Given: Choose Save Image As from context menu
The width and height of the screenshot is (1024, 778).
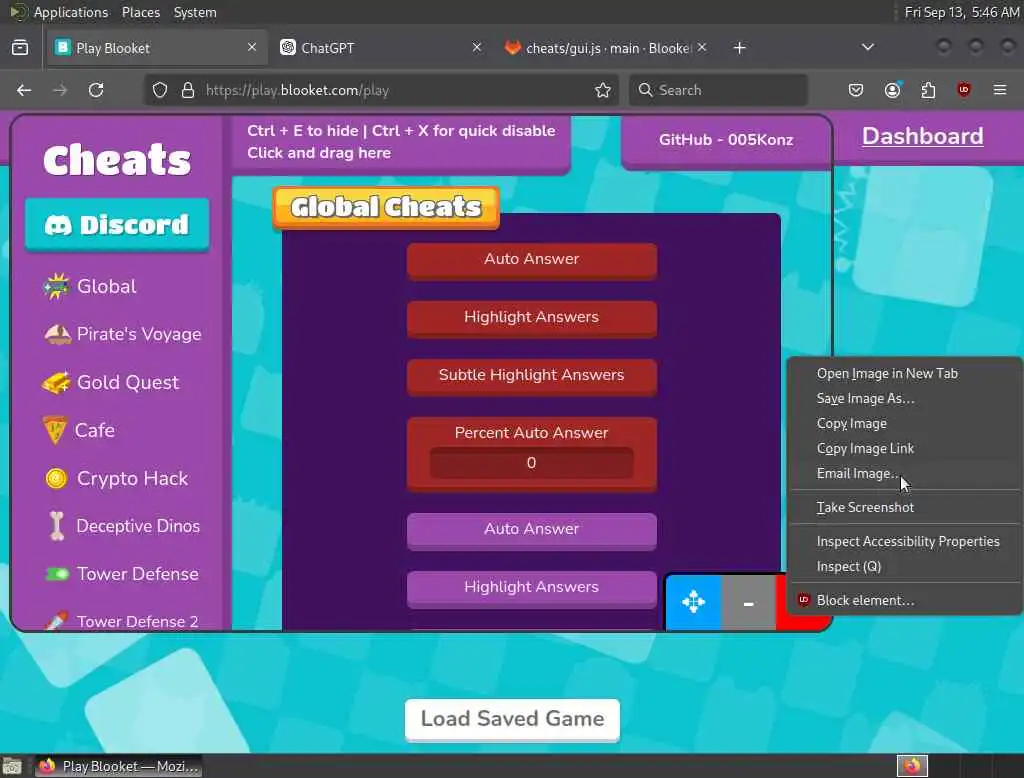Looking at the screenshot, I should pyautogui.click(x=904, y=398).
